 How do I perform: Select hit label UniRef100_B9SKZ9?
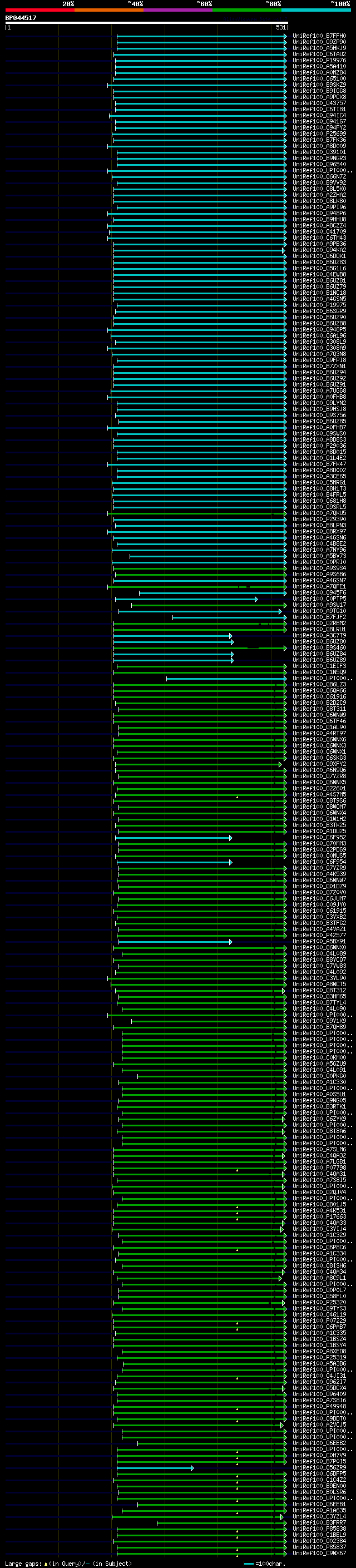(x=319, y=85)
